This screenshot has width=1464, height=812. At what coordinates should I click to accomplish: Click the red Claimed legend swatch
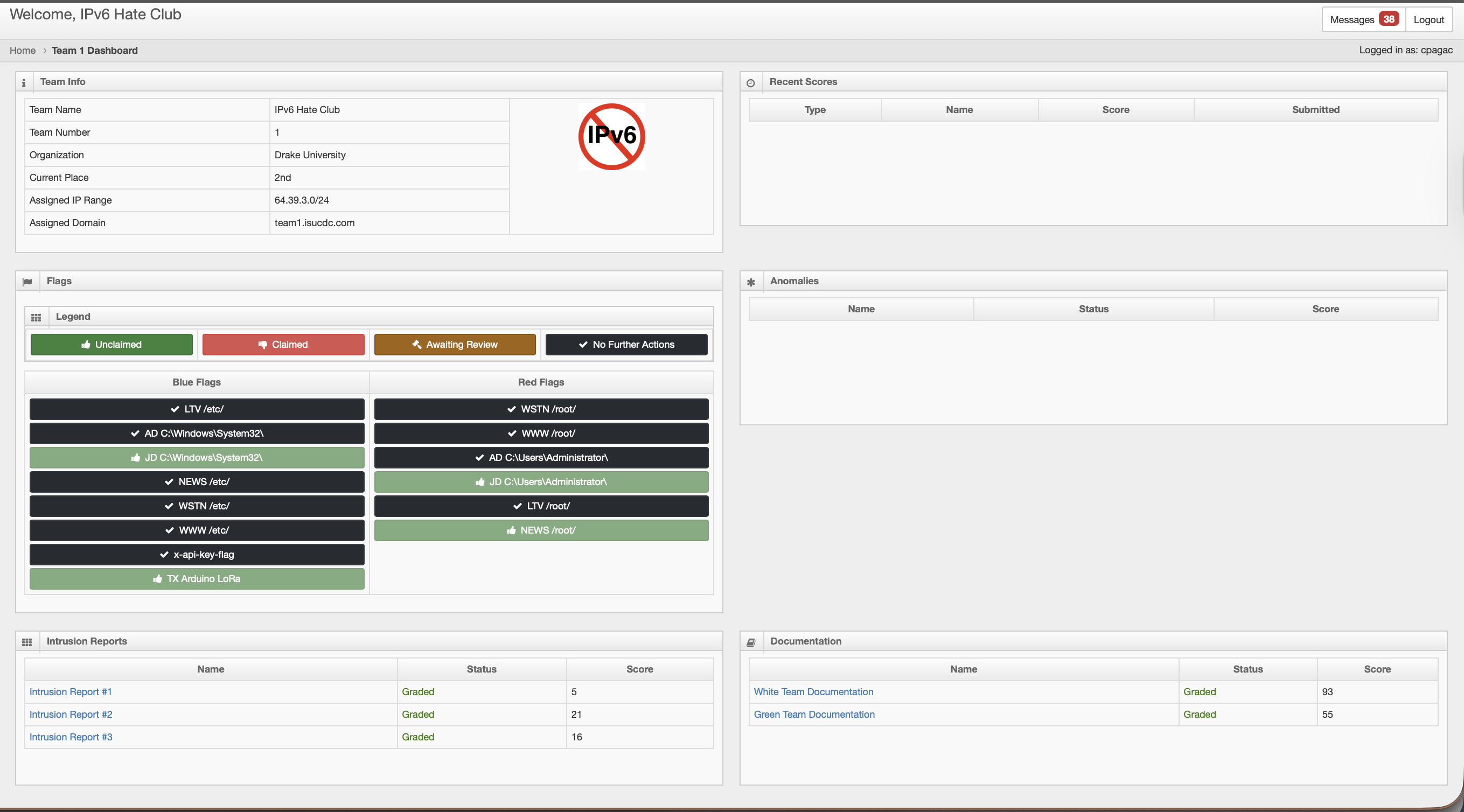click(x=283, y=345)
